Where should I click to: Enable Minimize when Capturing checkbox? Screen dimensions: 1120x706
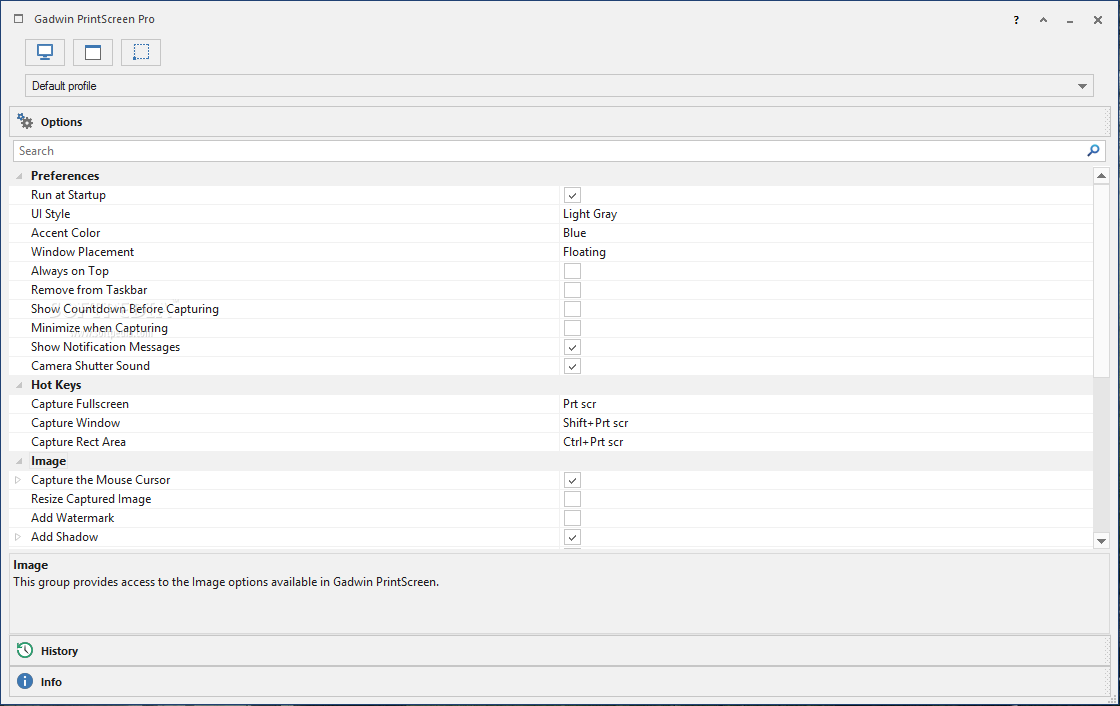572,328
